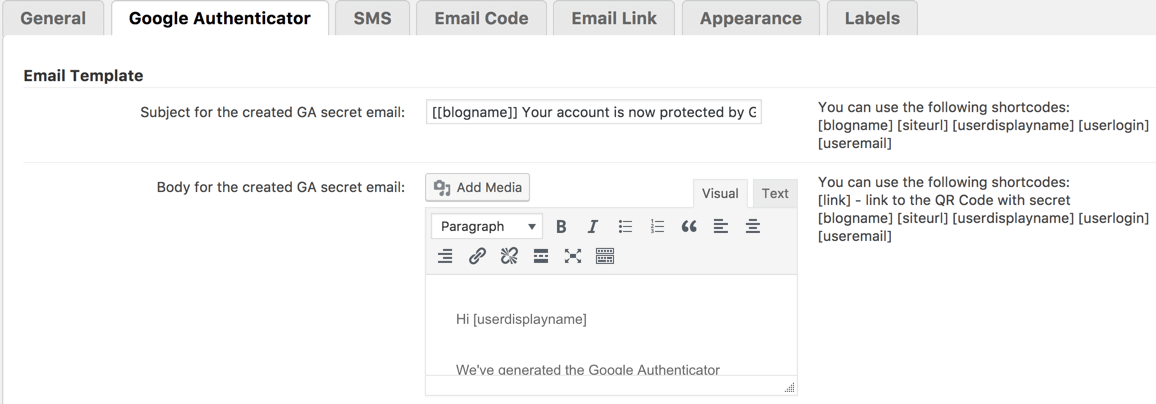Align text left in the editor
Image resolution: width=1156 pixels, height=404 pixels.
tap(720, 227)
